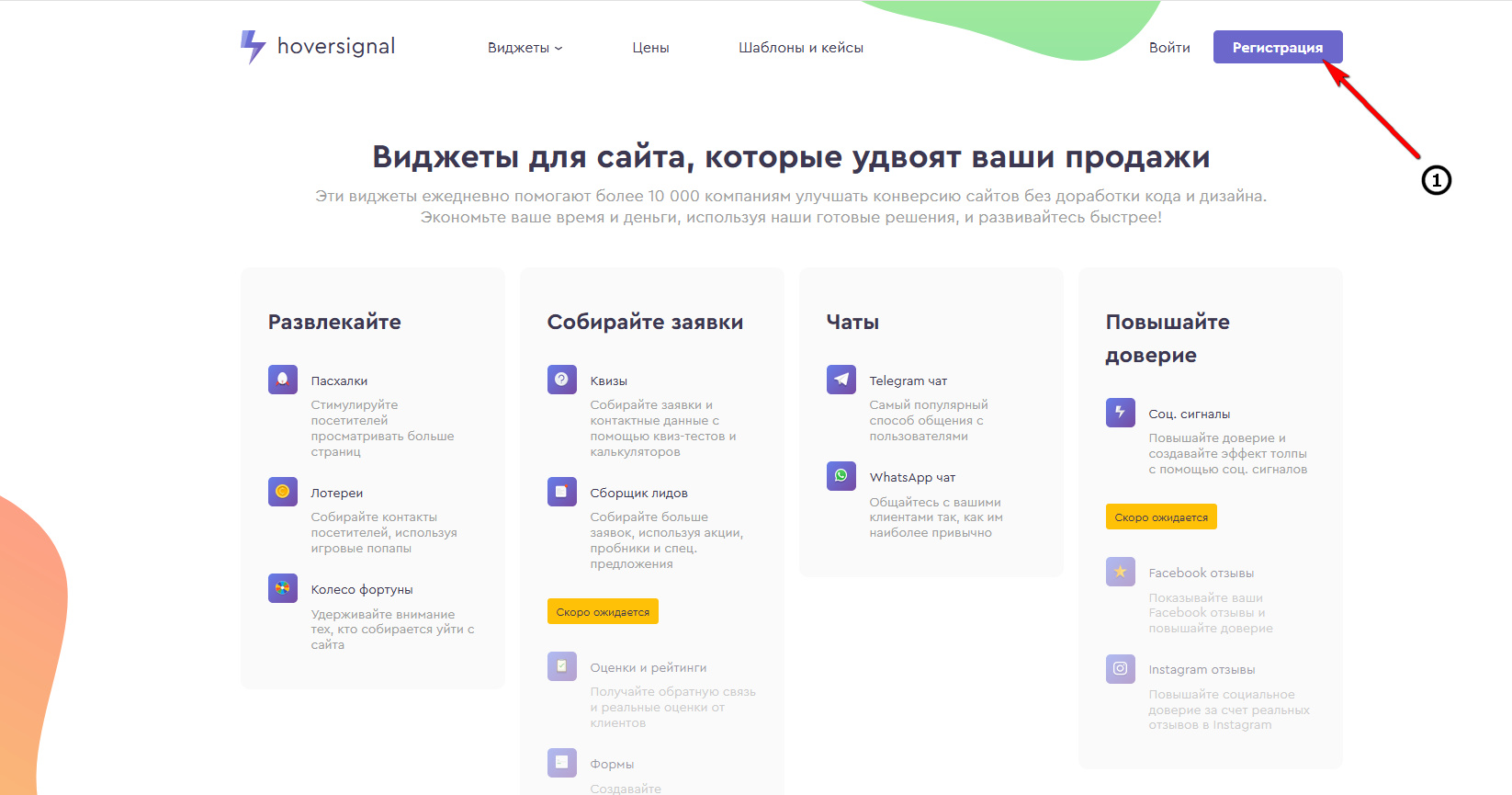Open the Соц. сигналы widget link
This screenshot has height=795, width=1512.
[x=1190, y=415]
